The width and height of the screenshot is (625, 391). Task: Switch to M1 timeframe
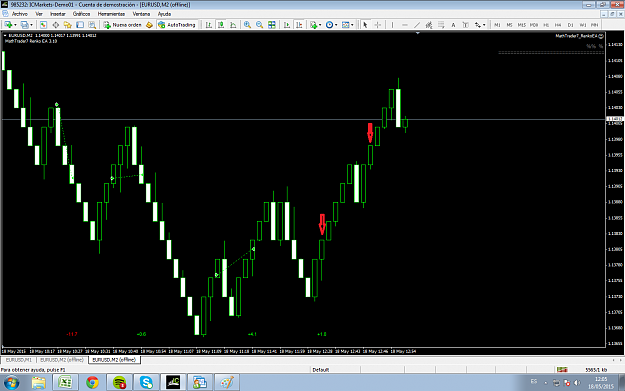point(497,25)
